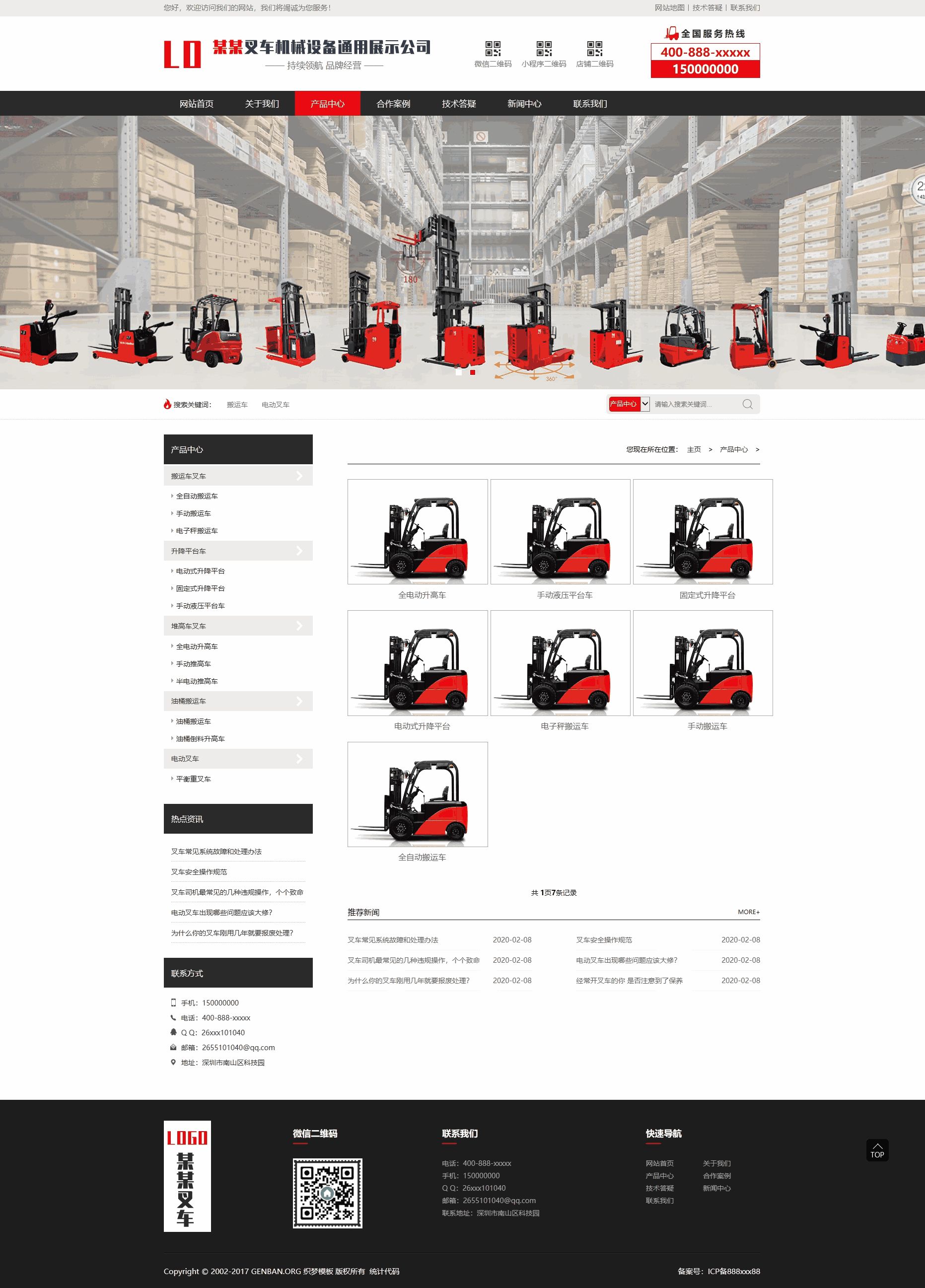The width and height of the screenshot is (925, 1288).
Task: Open the 全电动升高车 product thumbnail
Action: click(418, 532)
